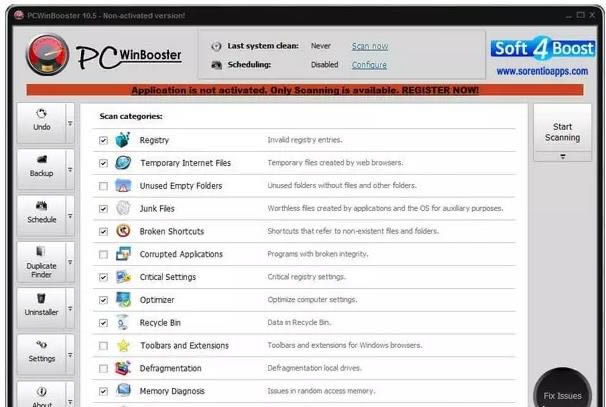The height and width of the screenshot is (407, 606).
Task: Expand the Undo button dropdown arrow
Action: point(70,123)
